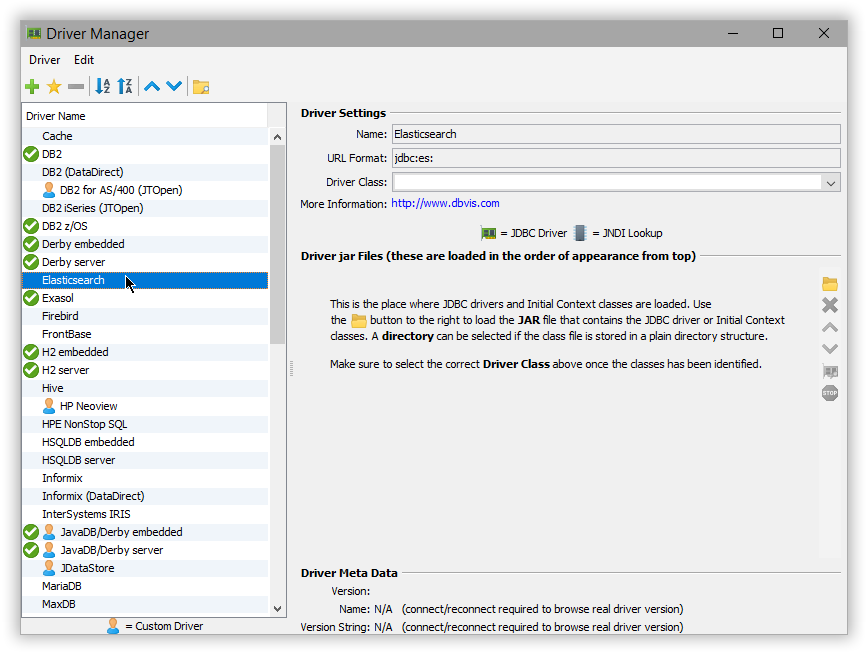Move the selected driver down the list
Image resolution: width=868 pixels, height=655 pixels.
click(x=173, y=86)
